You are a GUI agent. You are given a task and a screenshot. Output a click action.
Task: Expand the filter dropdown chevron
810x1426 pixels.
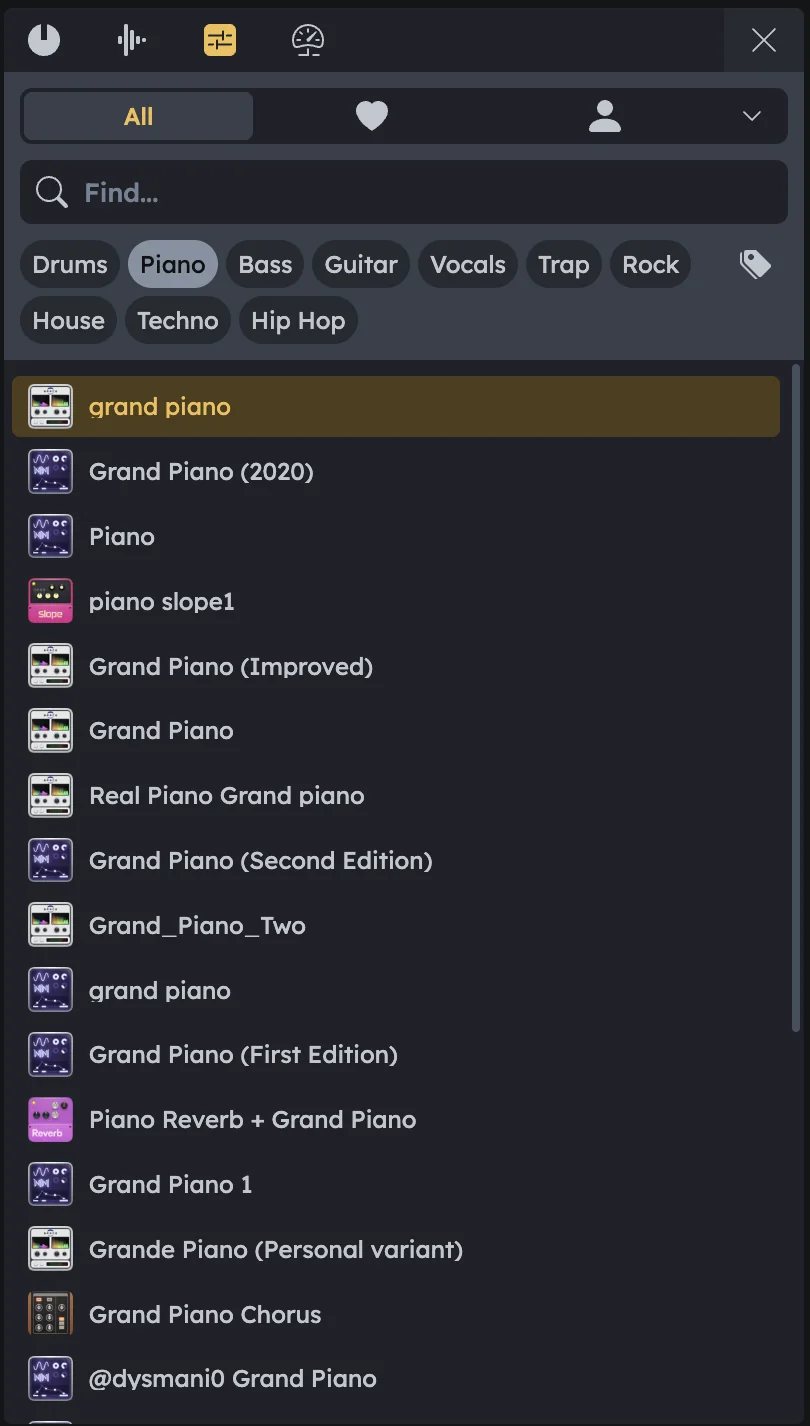pyautogui.click(x=751, y=116)
